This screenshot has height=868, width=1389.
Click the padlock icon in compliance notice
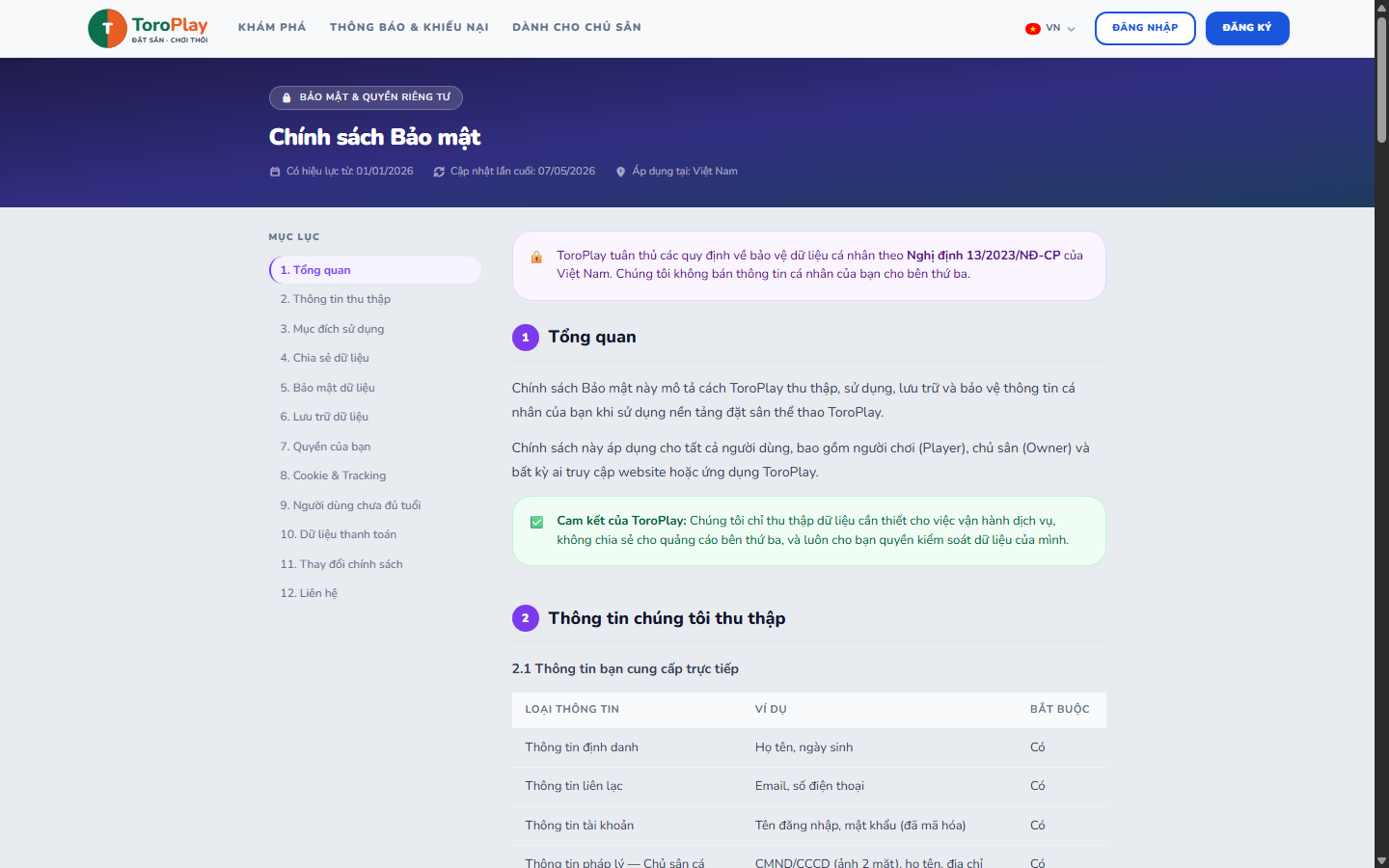(536, 257)
